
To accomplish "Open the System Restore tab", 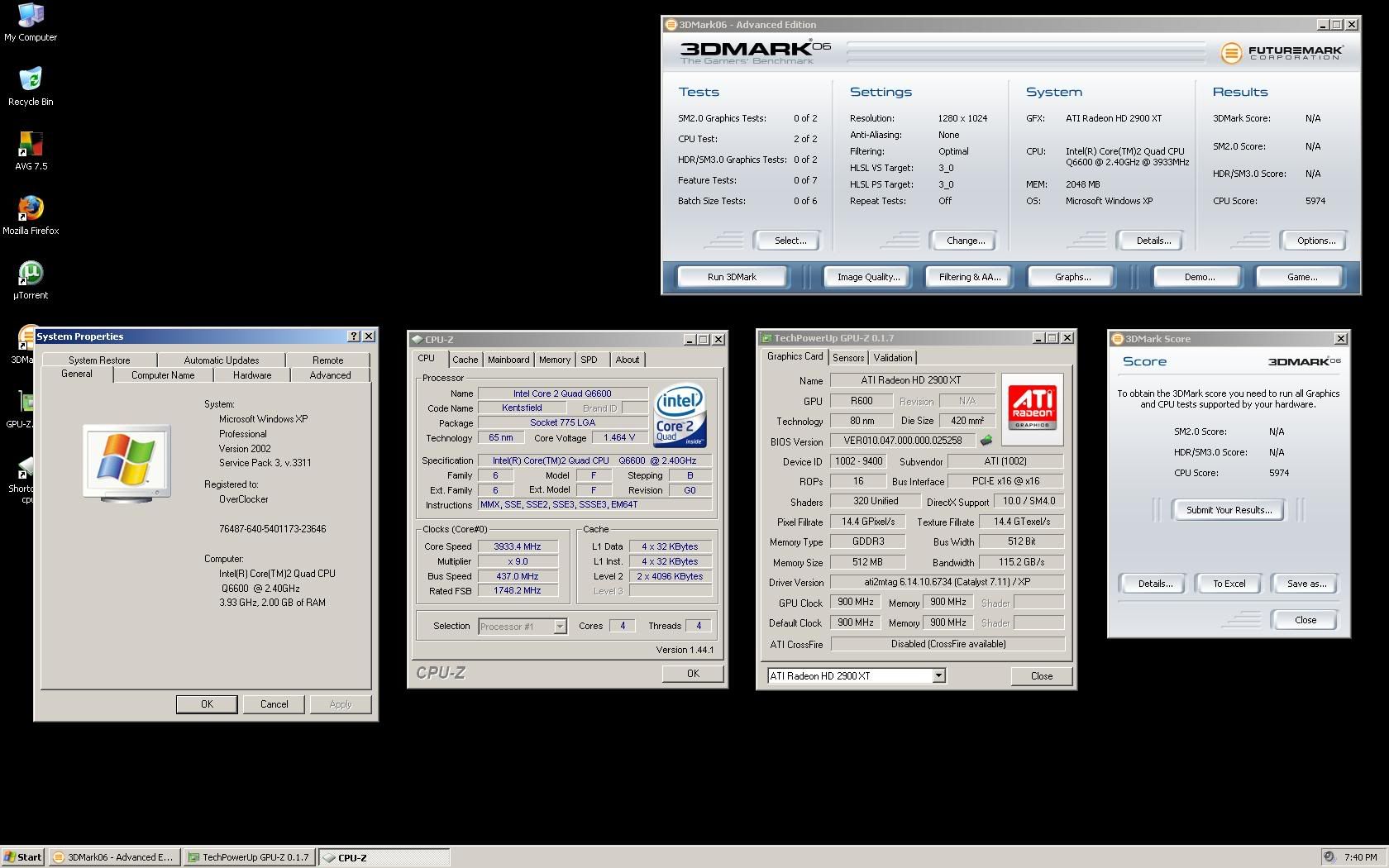I will click(99, 360).
